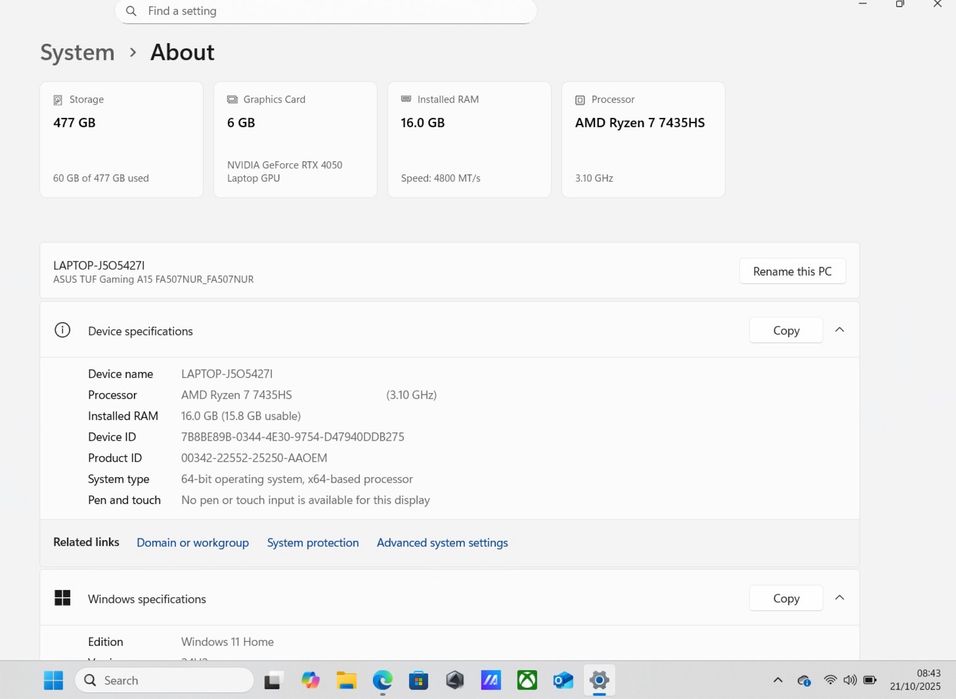Click the Processor chip icon
Screen dimensions: 956x699
point(580,100)
